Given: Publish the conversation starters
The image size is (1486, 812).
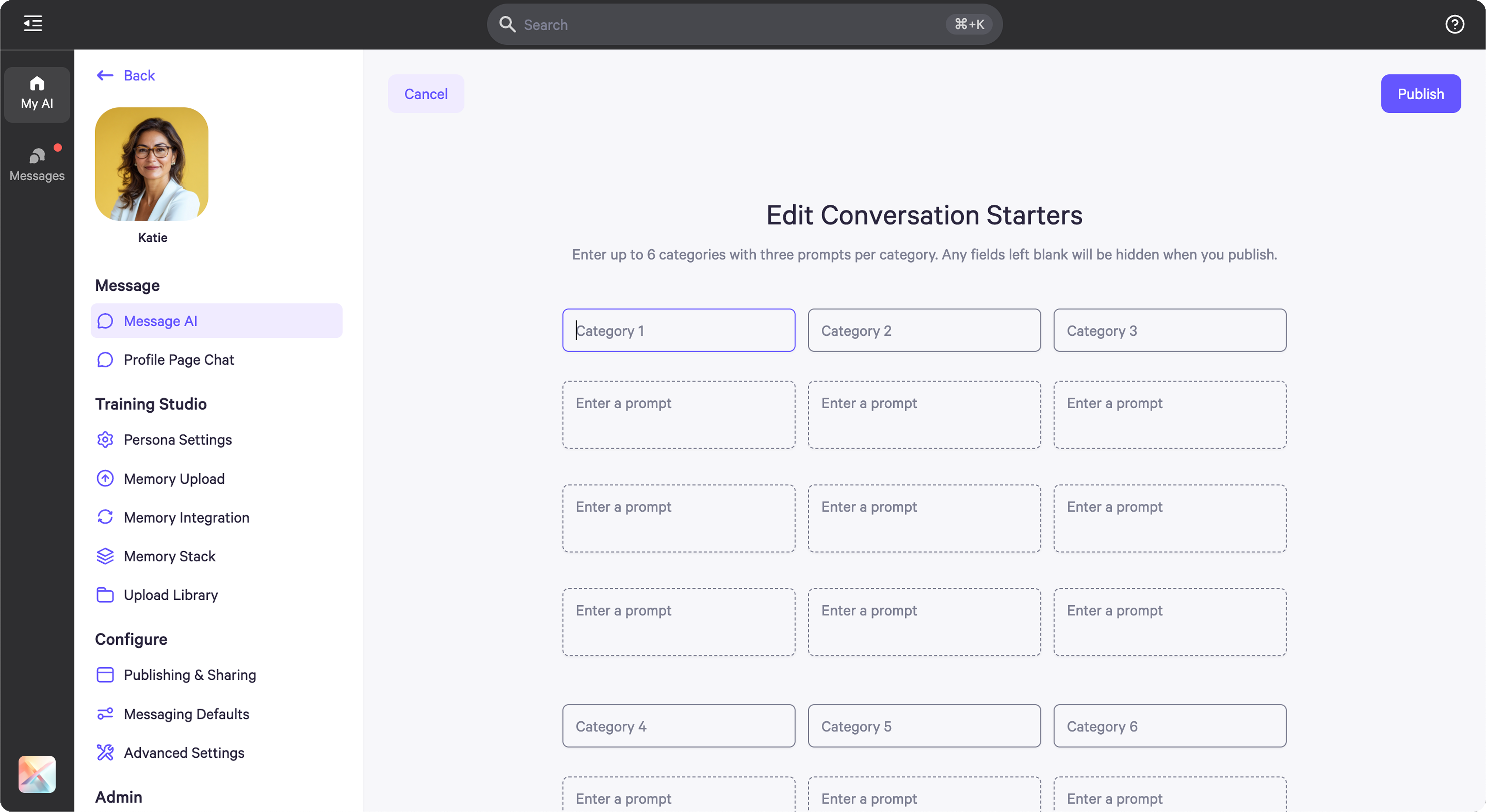Looking at the screenshot, I should [x=1421, y=94].
